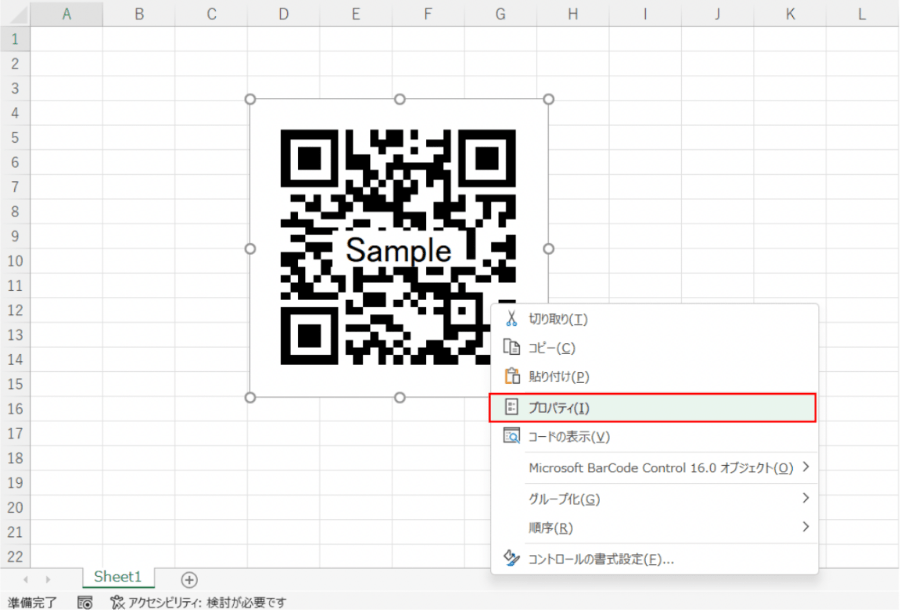Click the accessibility person icon in status bar

coord(117,603)
